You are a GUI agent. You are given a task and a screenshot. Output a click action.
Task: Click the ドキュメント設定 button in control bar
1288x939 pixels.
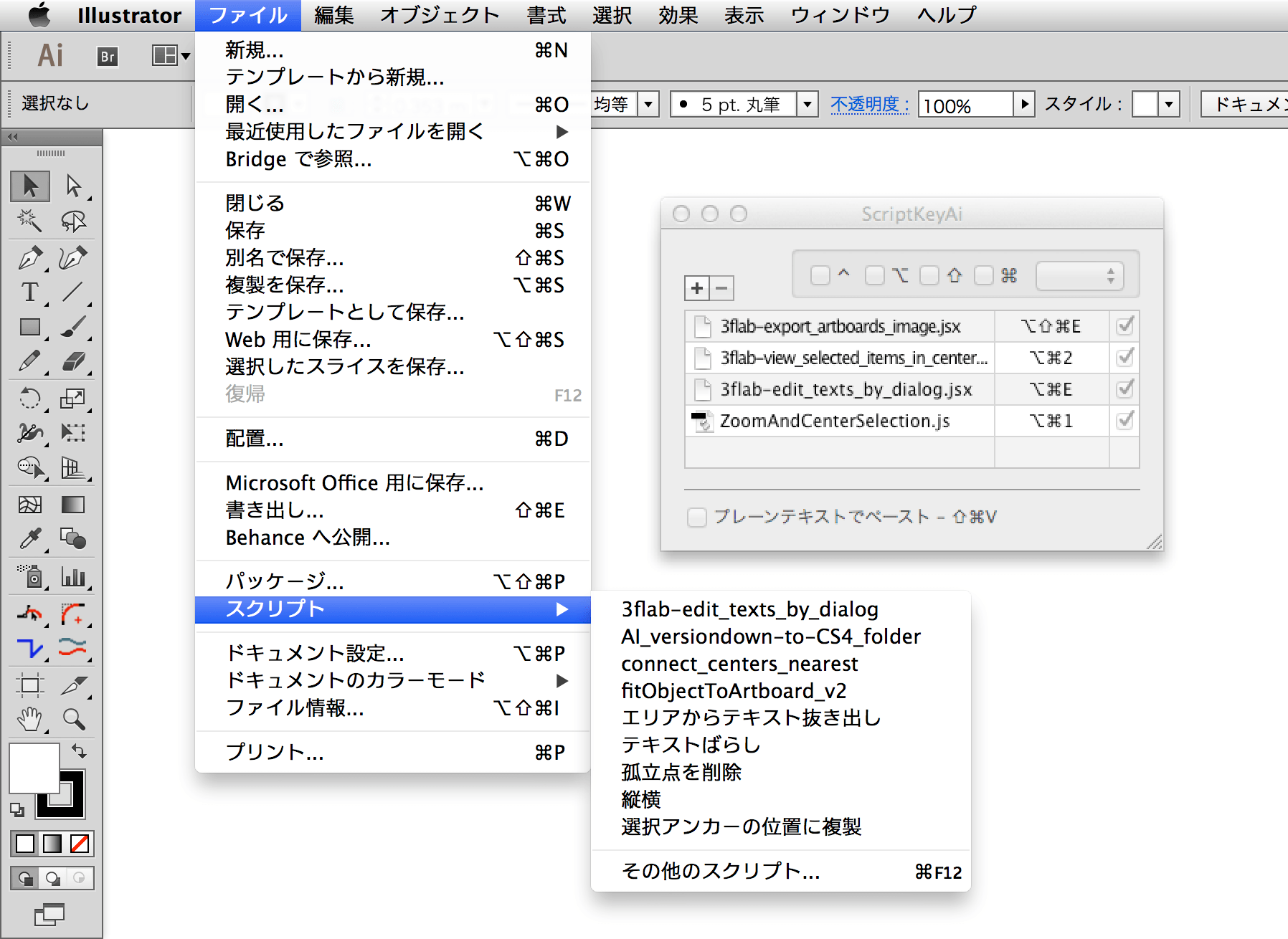pos(1245,105)
